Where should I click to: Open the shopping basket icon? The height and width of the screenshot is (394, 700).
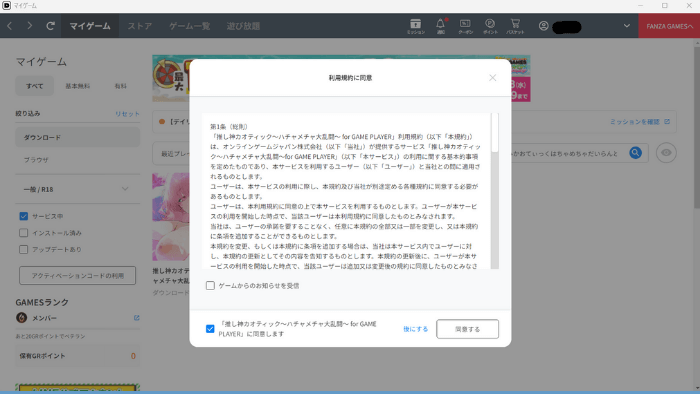[x=515, y=26]
